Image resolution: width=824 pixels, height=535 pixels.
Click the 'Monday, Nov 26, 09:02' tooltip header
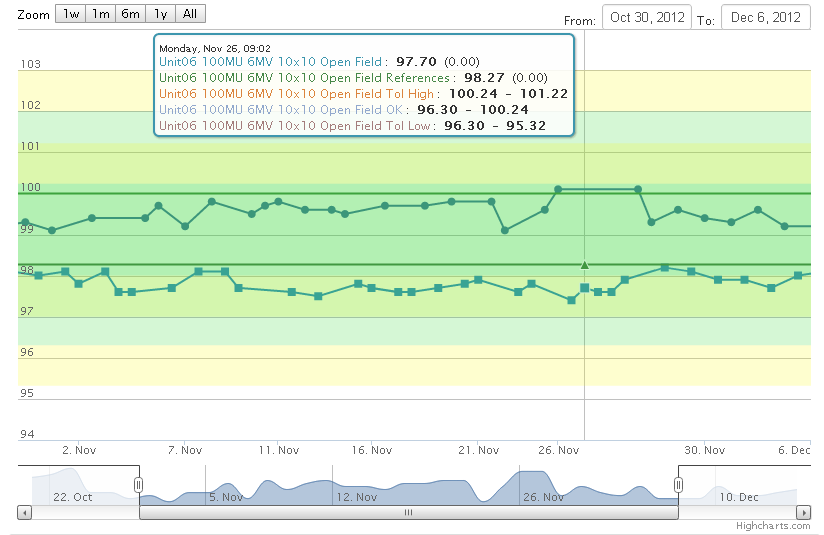click(x=215, y=48)
